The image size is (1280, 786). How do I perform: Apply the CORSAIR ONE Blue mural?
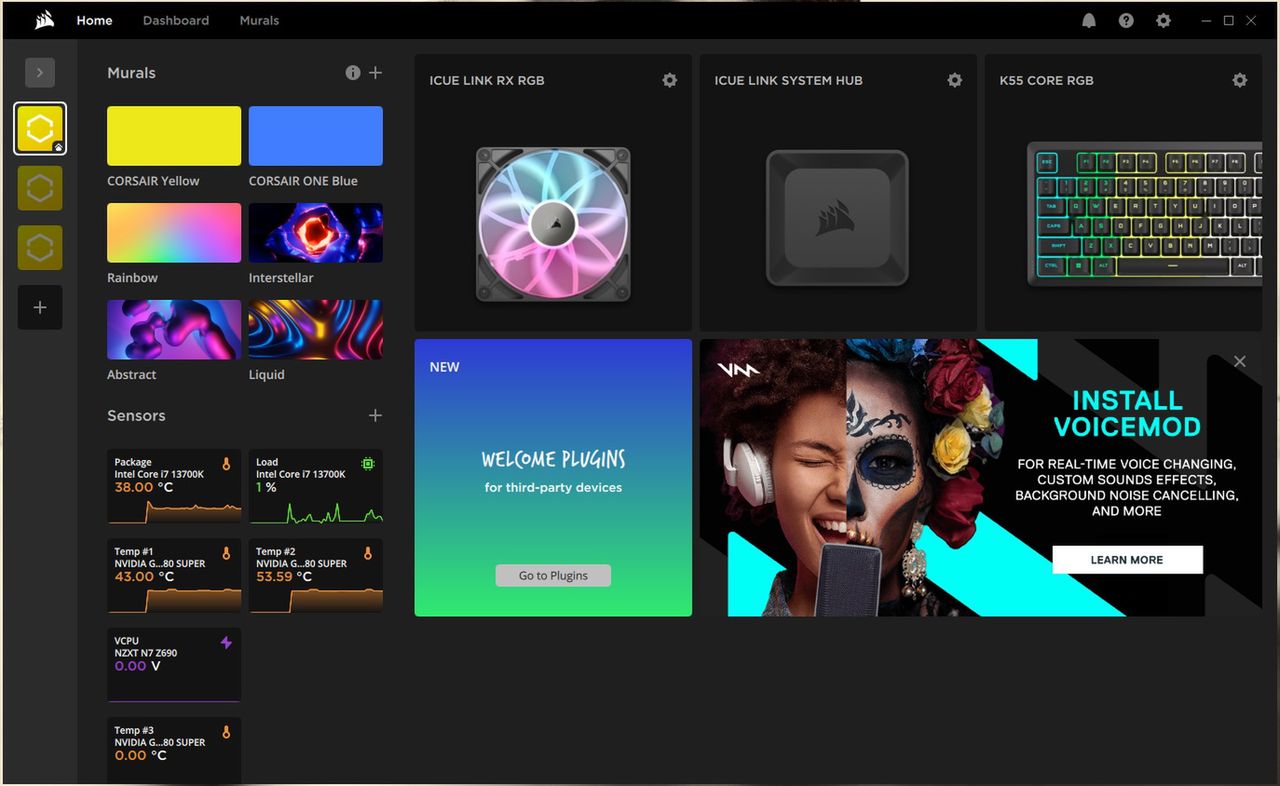316,136
